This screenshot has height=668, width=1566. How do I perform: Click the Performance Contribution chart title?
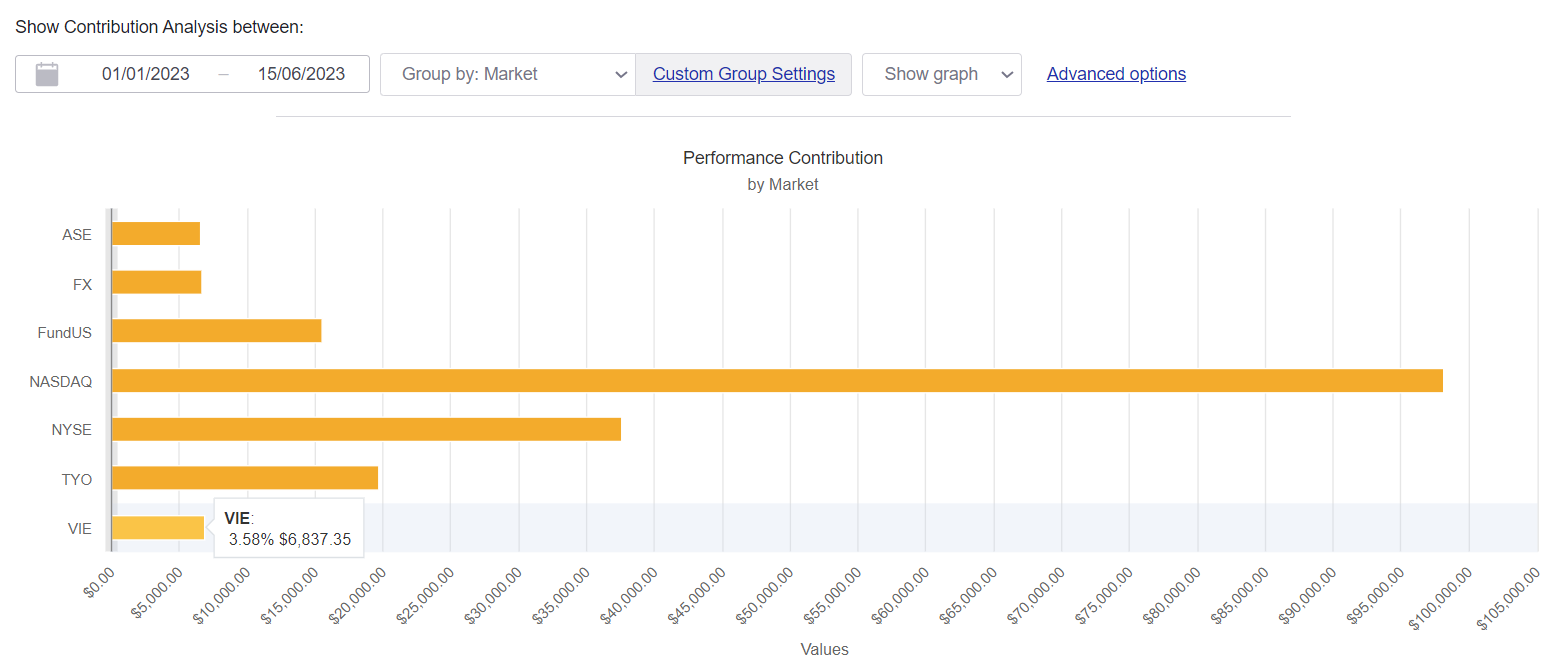[x=783, y=157]
